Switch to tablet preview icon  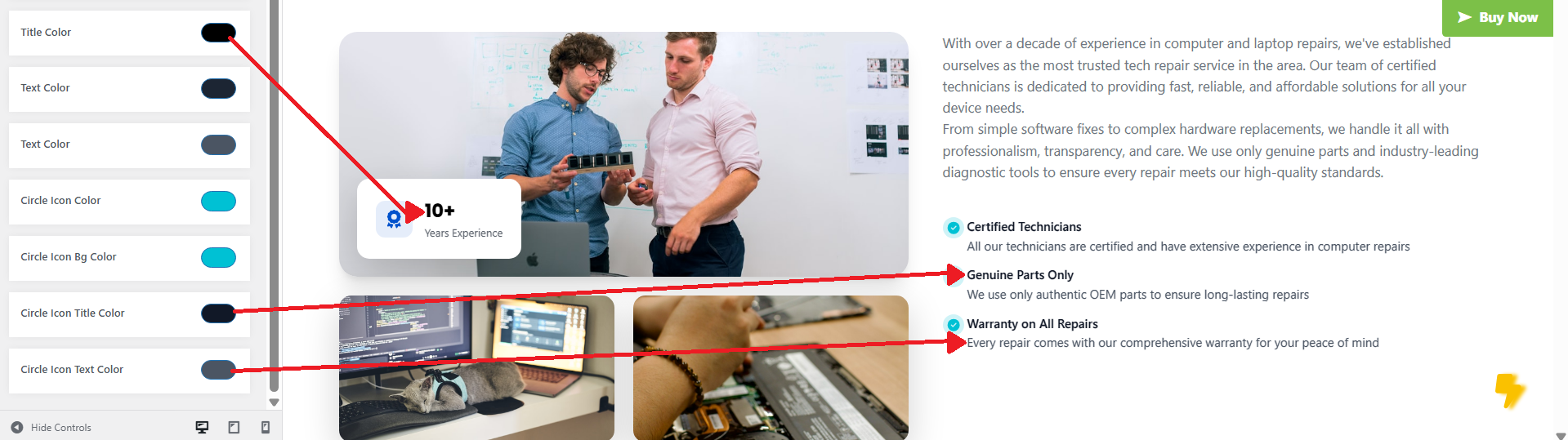point(234,427)
